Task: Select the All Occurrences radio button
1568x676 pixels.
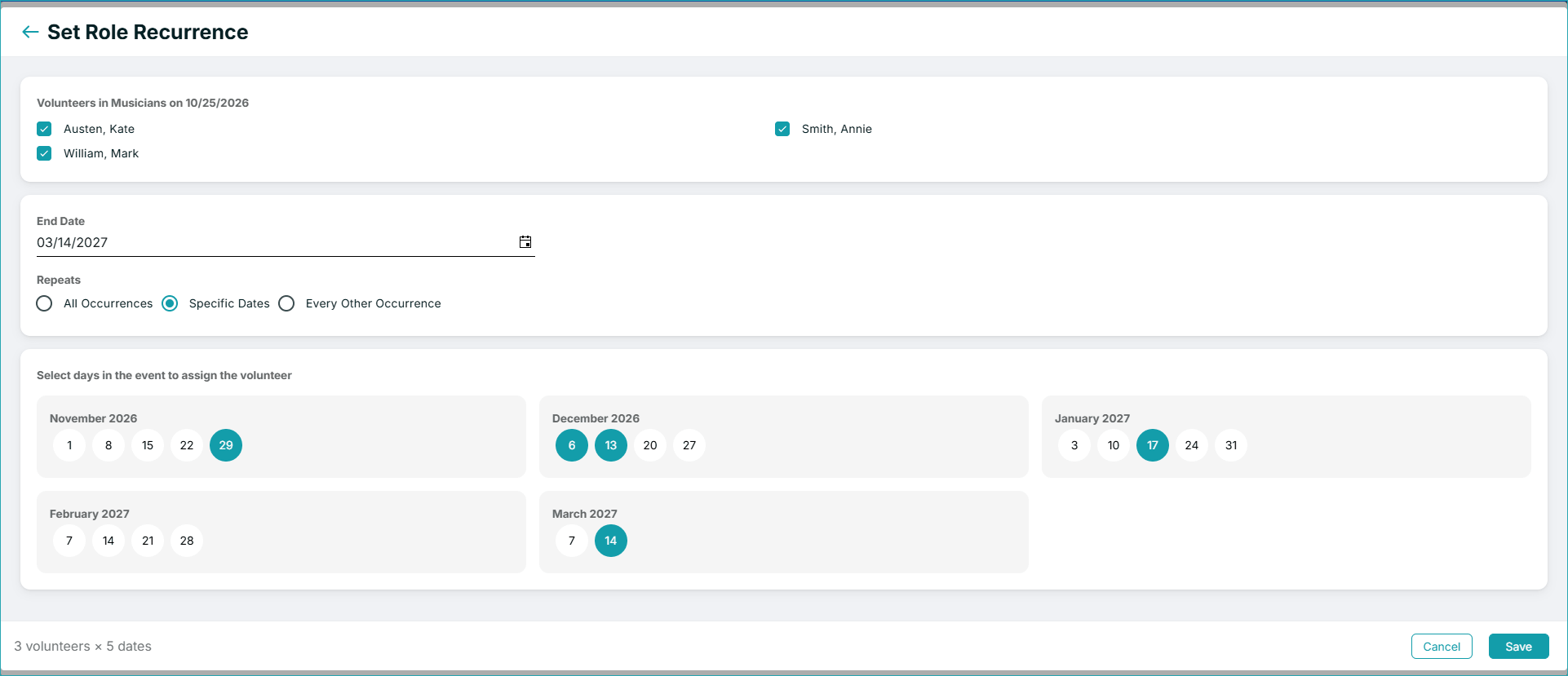Action: [45, 303]
